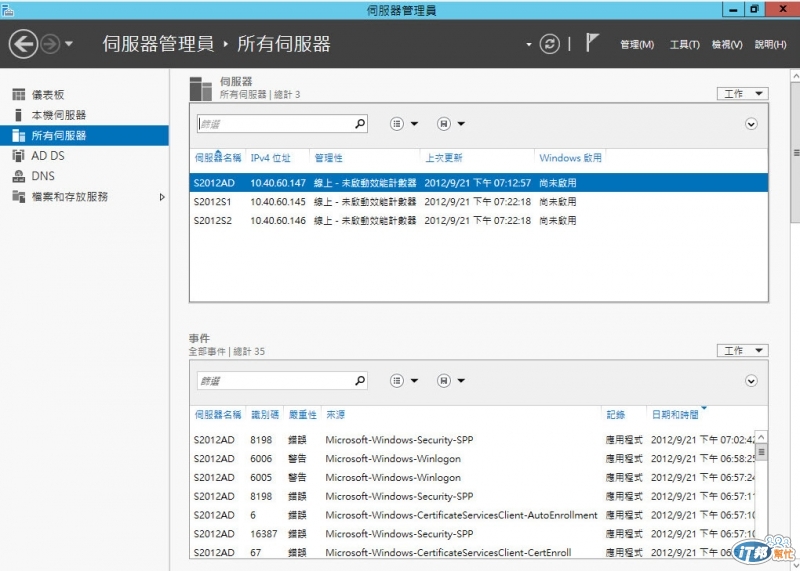Click the AD DS sidebar icon
The height and width of the screenshot is (571, 800).
point(18,156)
